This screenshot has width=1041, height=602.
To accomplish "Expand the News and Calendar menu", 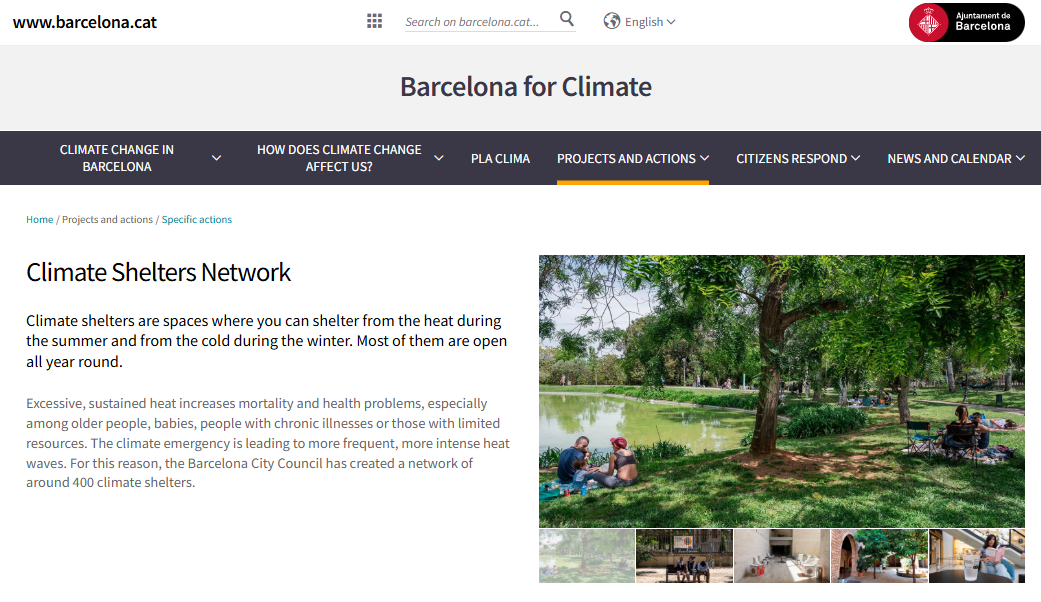I will (955, 158).
